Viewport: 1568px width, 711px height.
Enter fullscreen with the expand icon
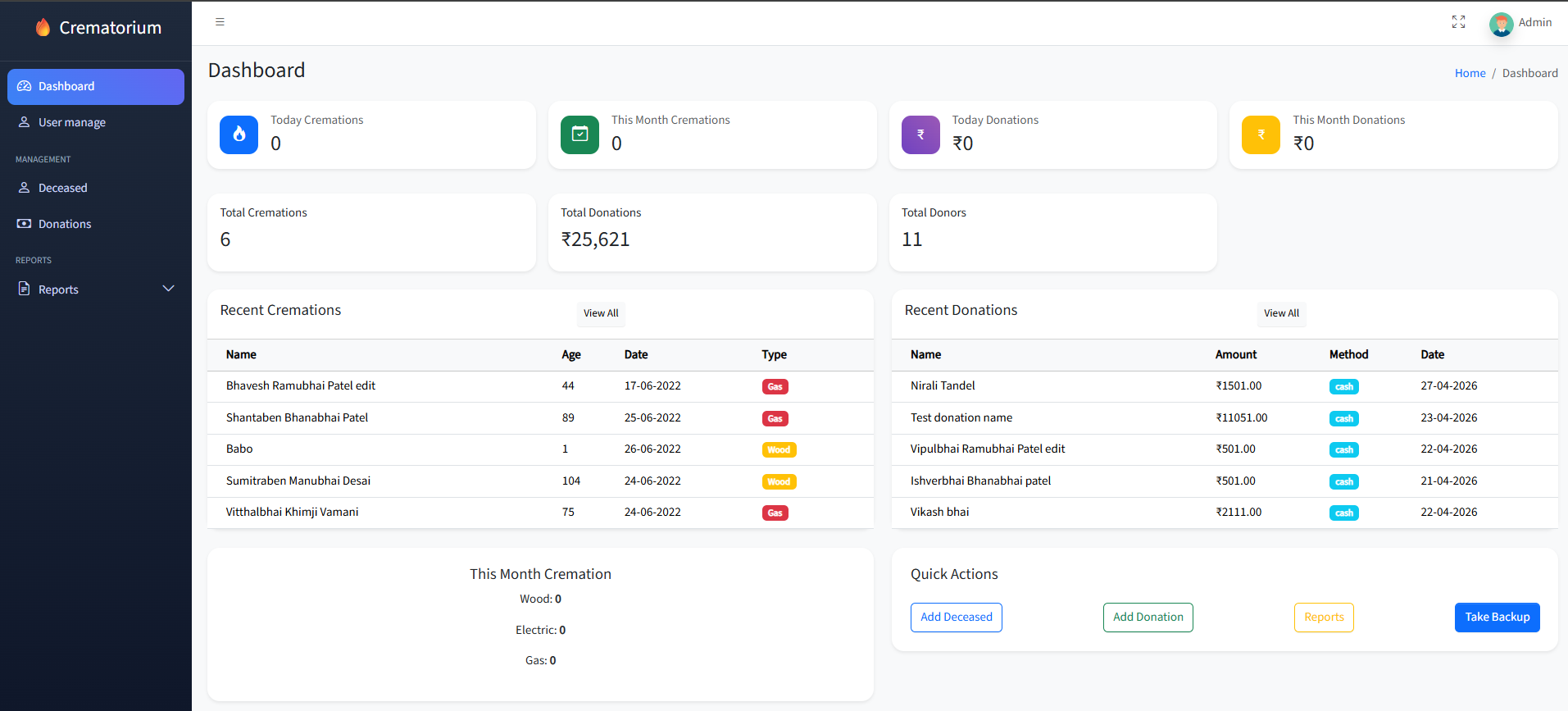[1458, 22]
